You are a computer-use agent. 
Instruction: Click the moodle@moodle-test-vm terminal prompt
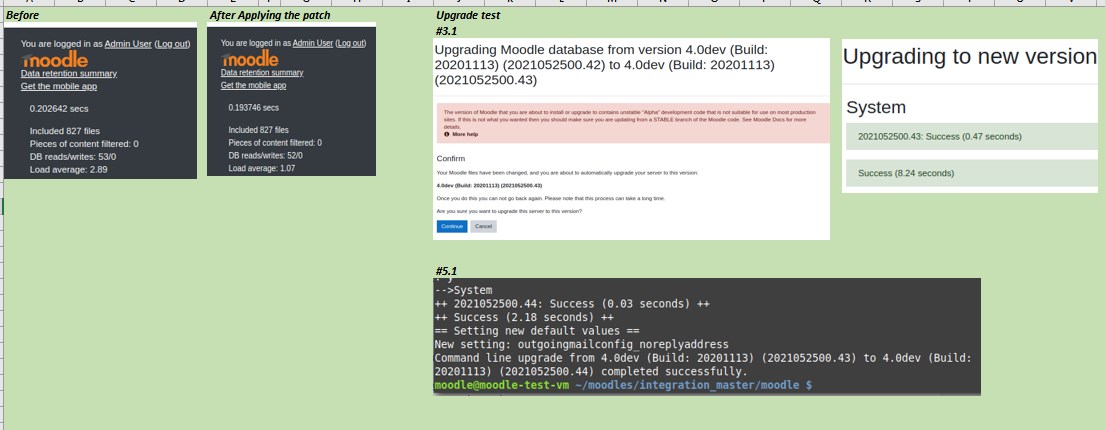point(503,385)
